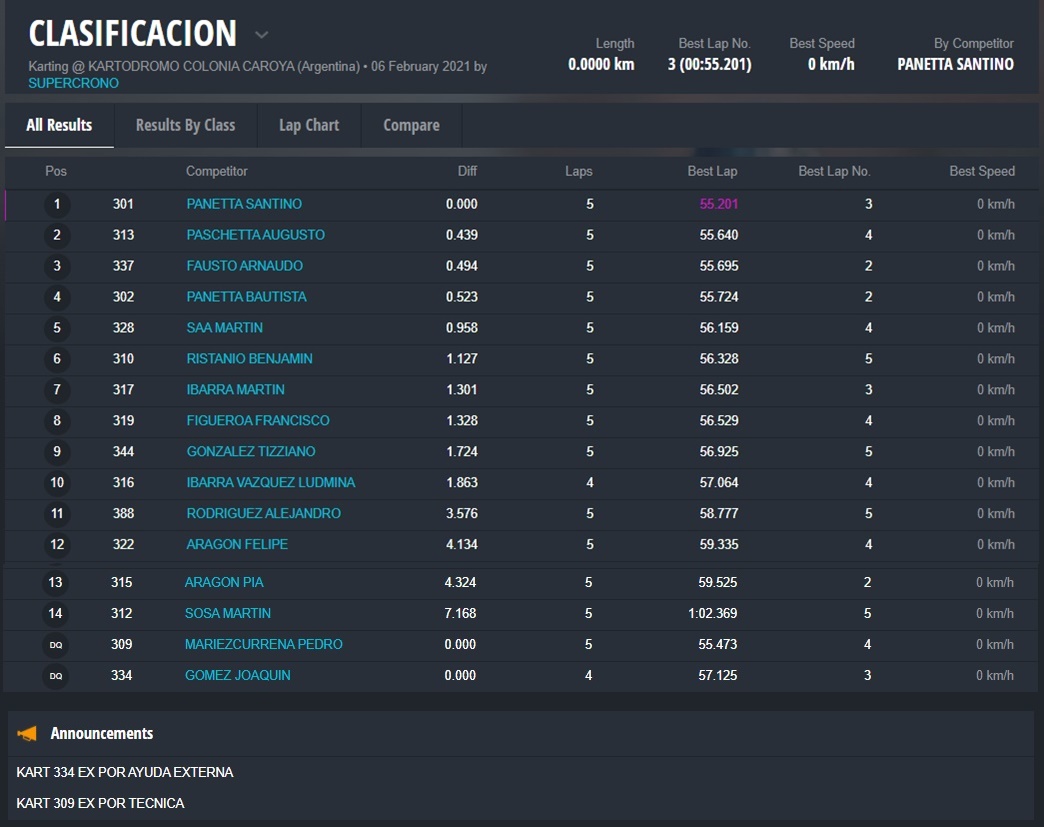Open the Lap Chart tab

coord(308,125)
